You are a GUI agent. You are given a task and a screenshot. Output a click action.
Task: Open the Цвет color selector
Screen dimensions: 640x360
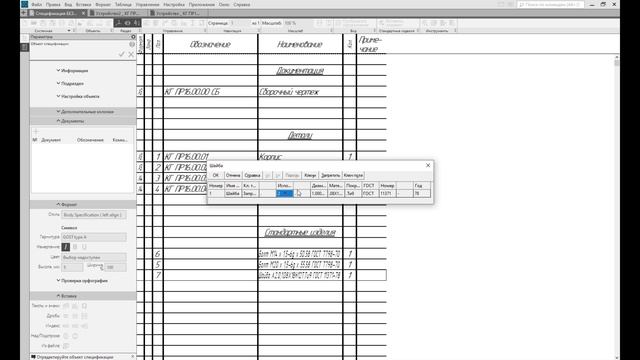(93, 257)
